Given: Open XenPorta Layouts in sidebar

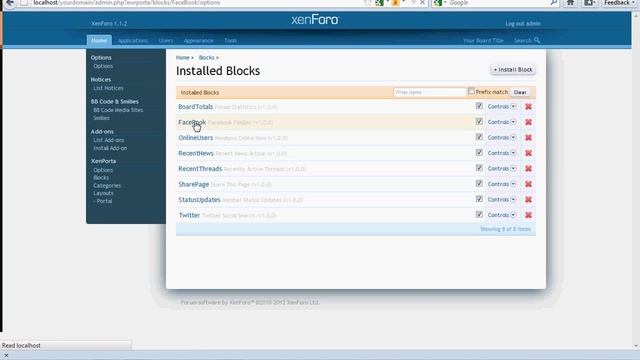Looking at the screenshot, I should click(x=103, y=193).
